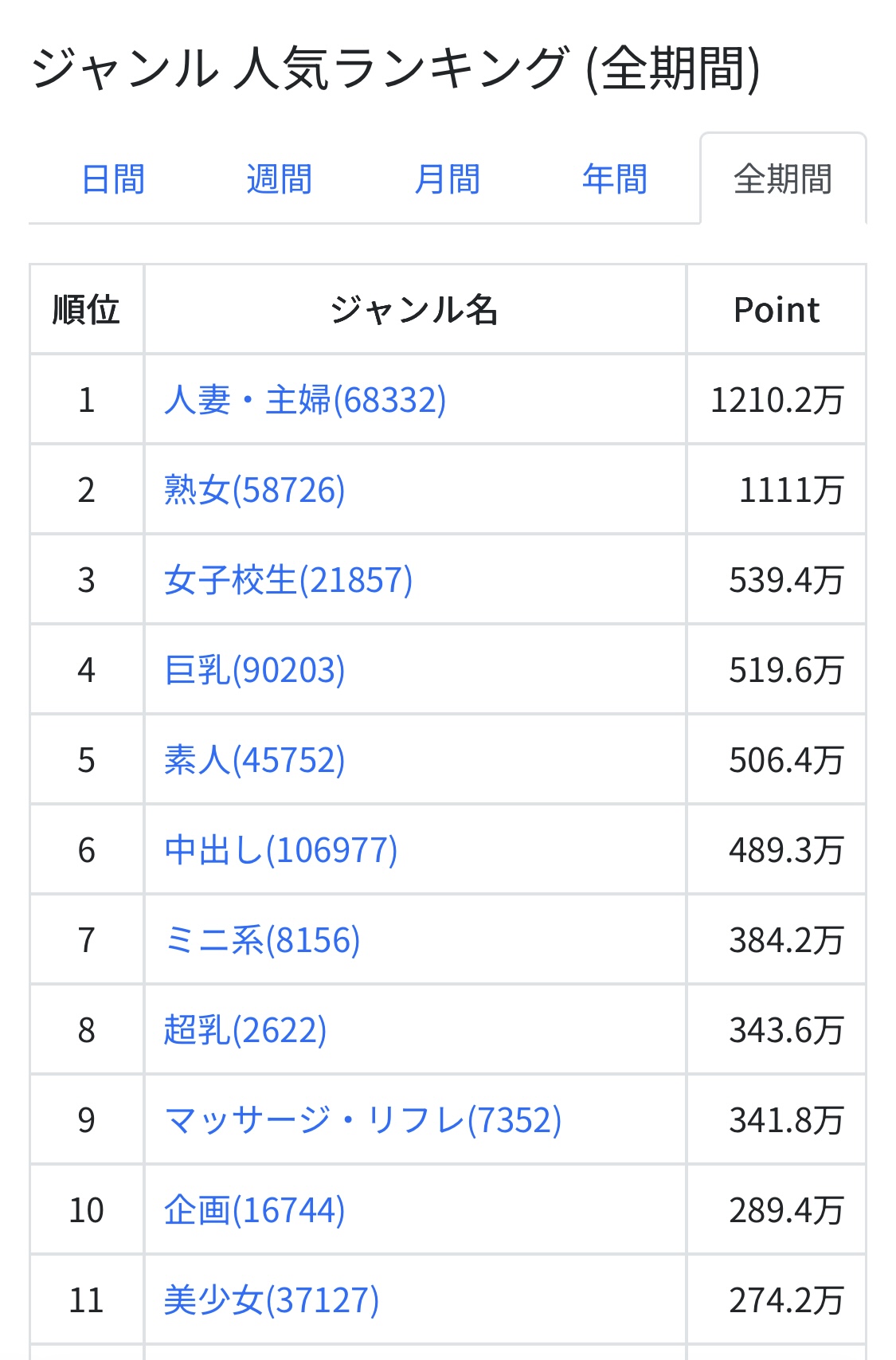Open the 週間 ranking tab

[x=280, y=179]
